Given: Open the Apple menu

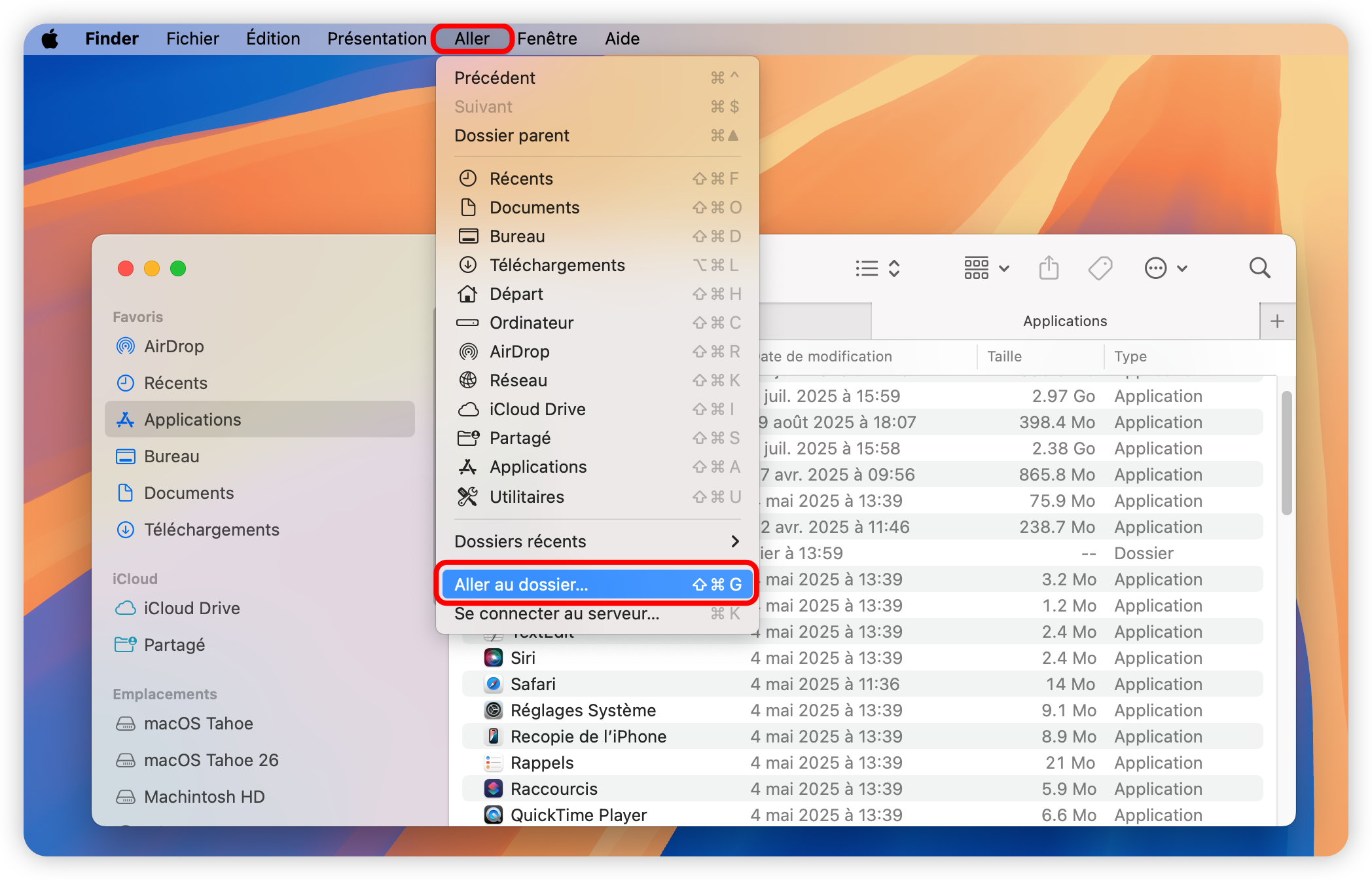Looking at the screenshot, I should click(x=50, y=39).
